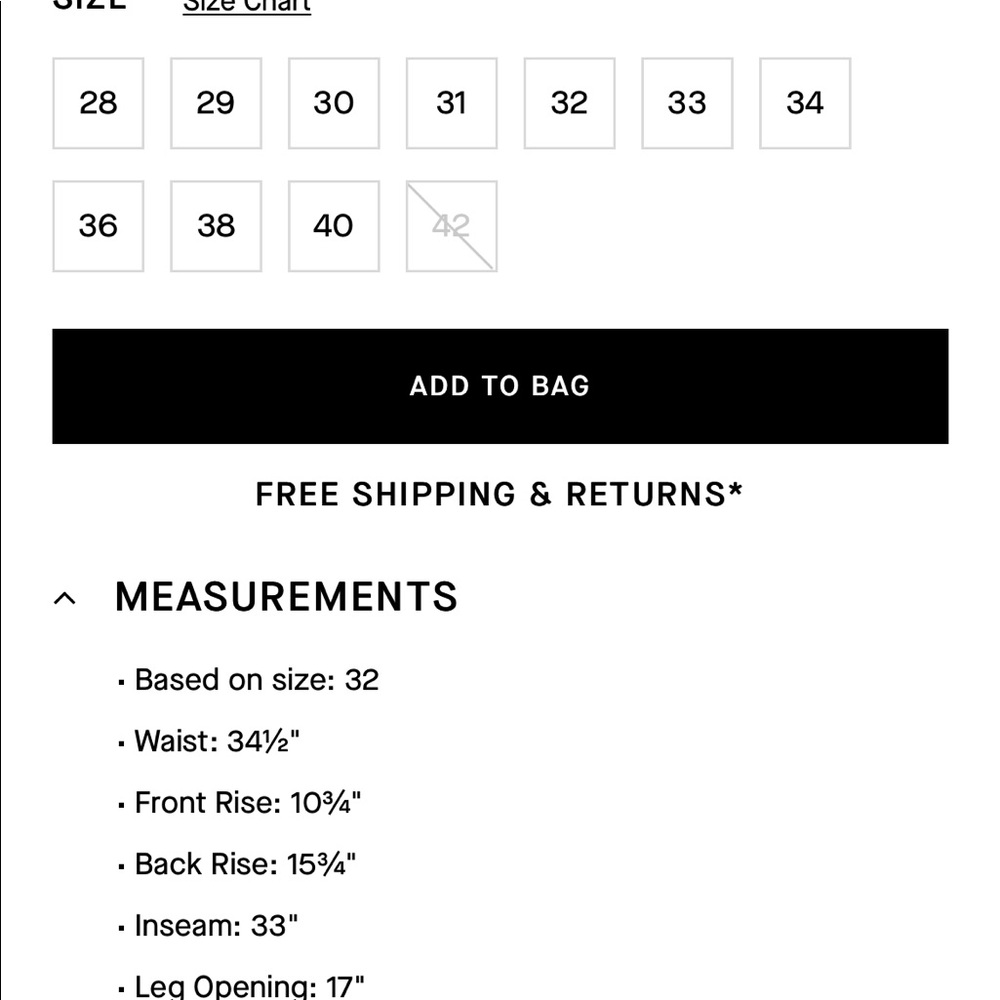Pick size 31

452,103
